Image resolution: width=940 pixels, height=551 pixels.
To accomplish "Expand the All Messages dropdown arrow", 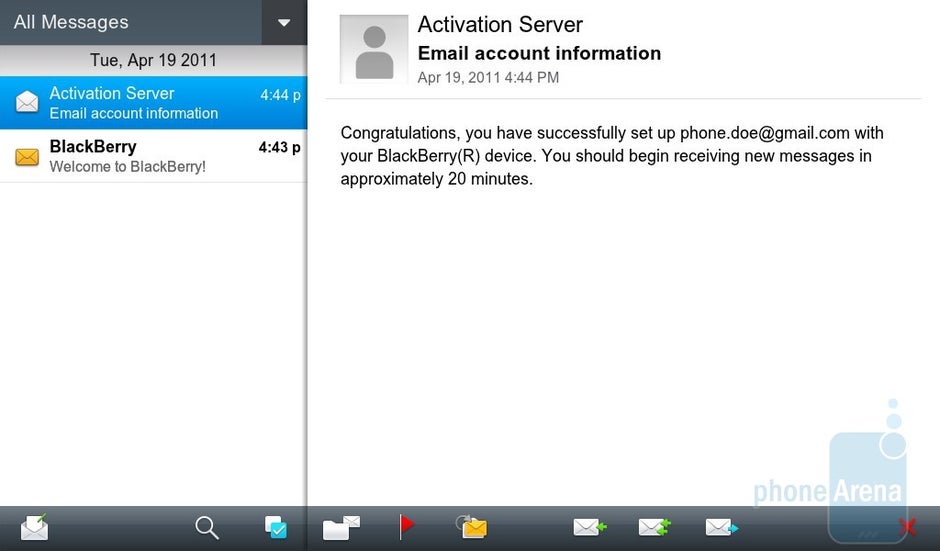I will (x=284, y=23).
